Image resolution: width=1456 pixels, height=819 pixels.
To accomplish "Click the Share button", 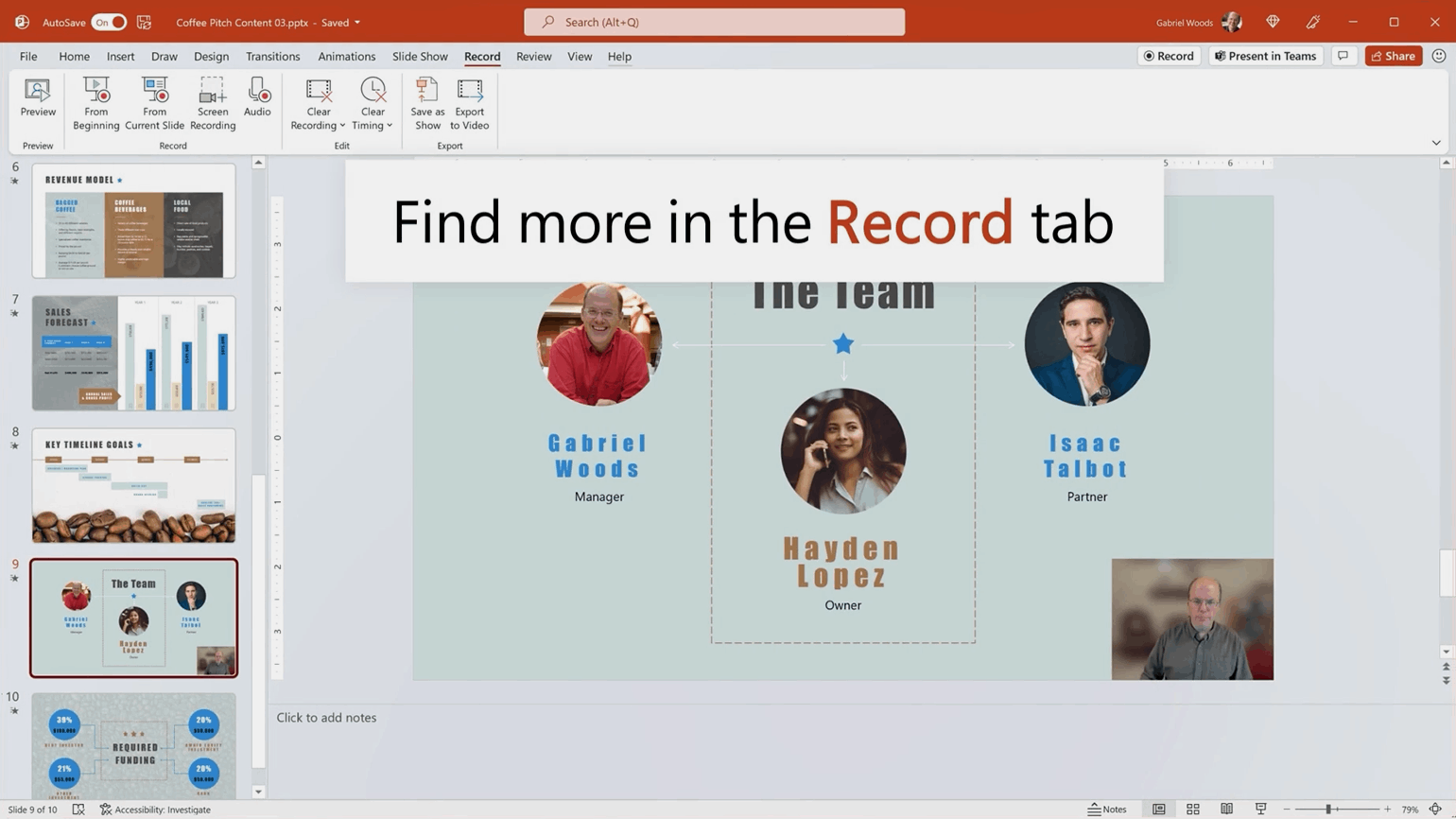I will click(1393, 56).
